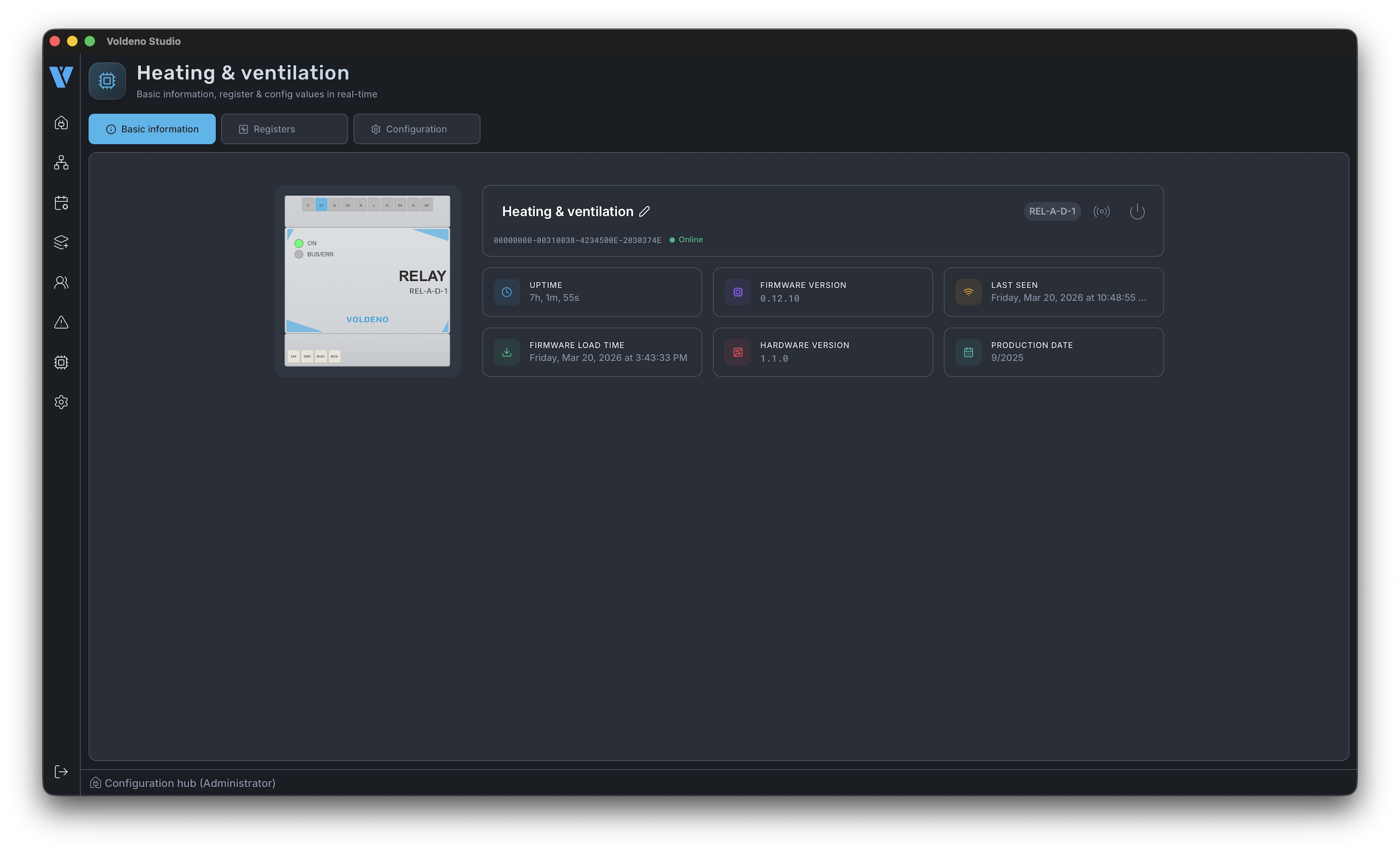1400x852 pixels.
Task: Open application Settings via the gear icon
Action: pos(61,402)
